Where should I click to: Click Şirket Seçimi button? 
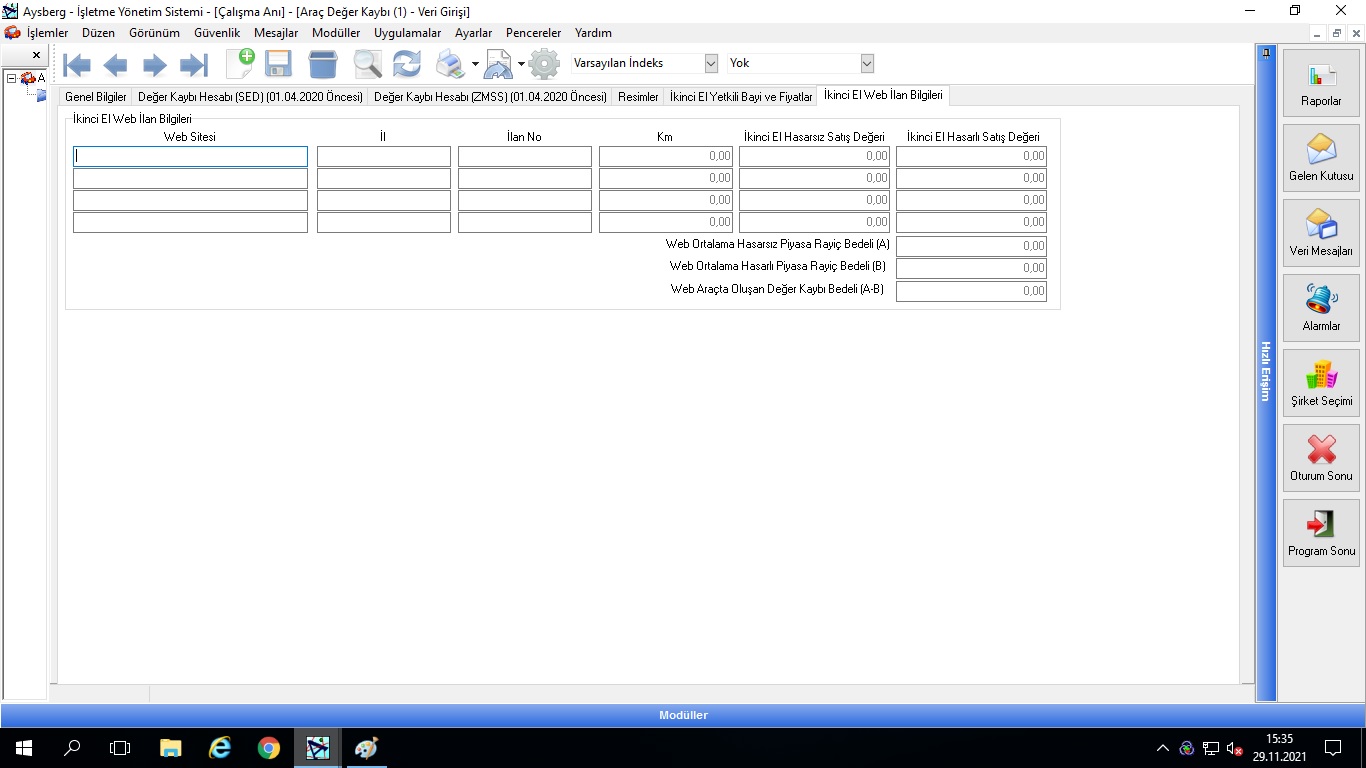[1321, 383]
